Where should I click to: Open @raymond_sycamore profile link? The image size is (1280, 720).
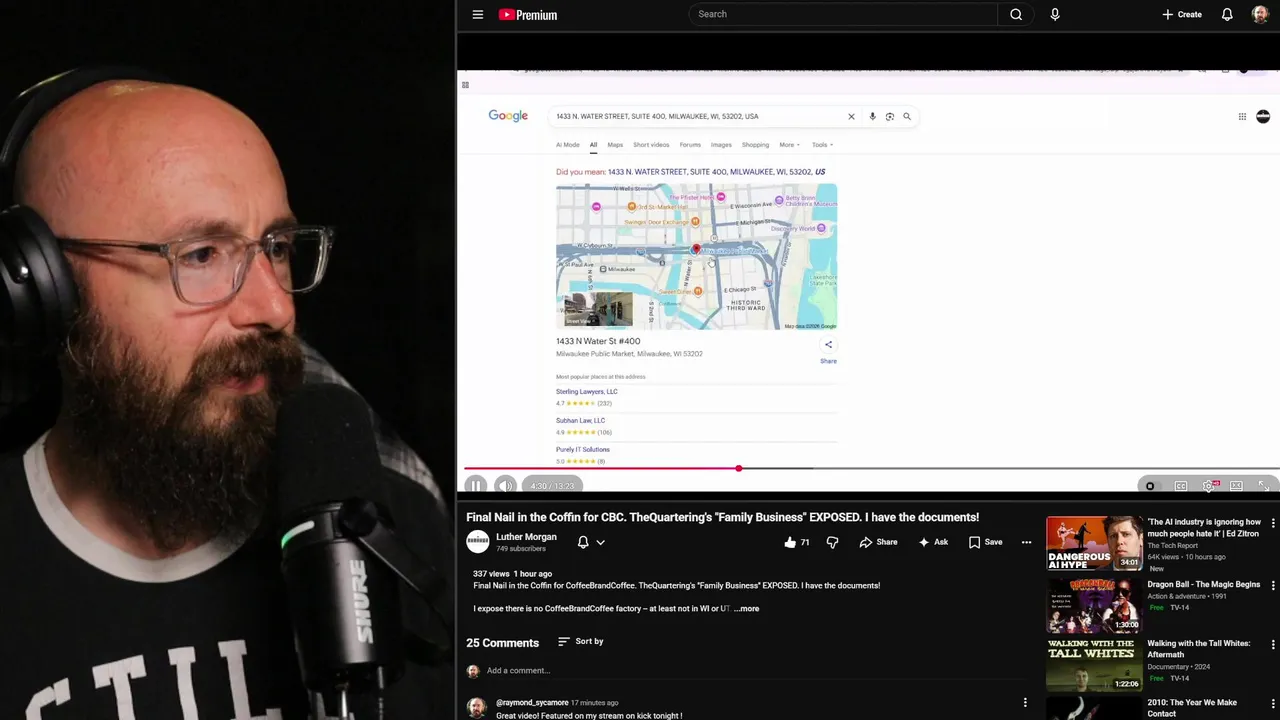point(532,703)
